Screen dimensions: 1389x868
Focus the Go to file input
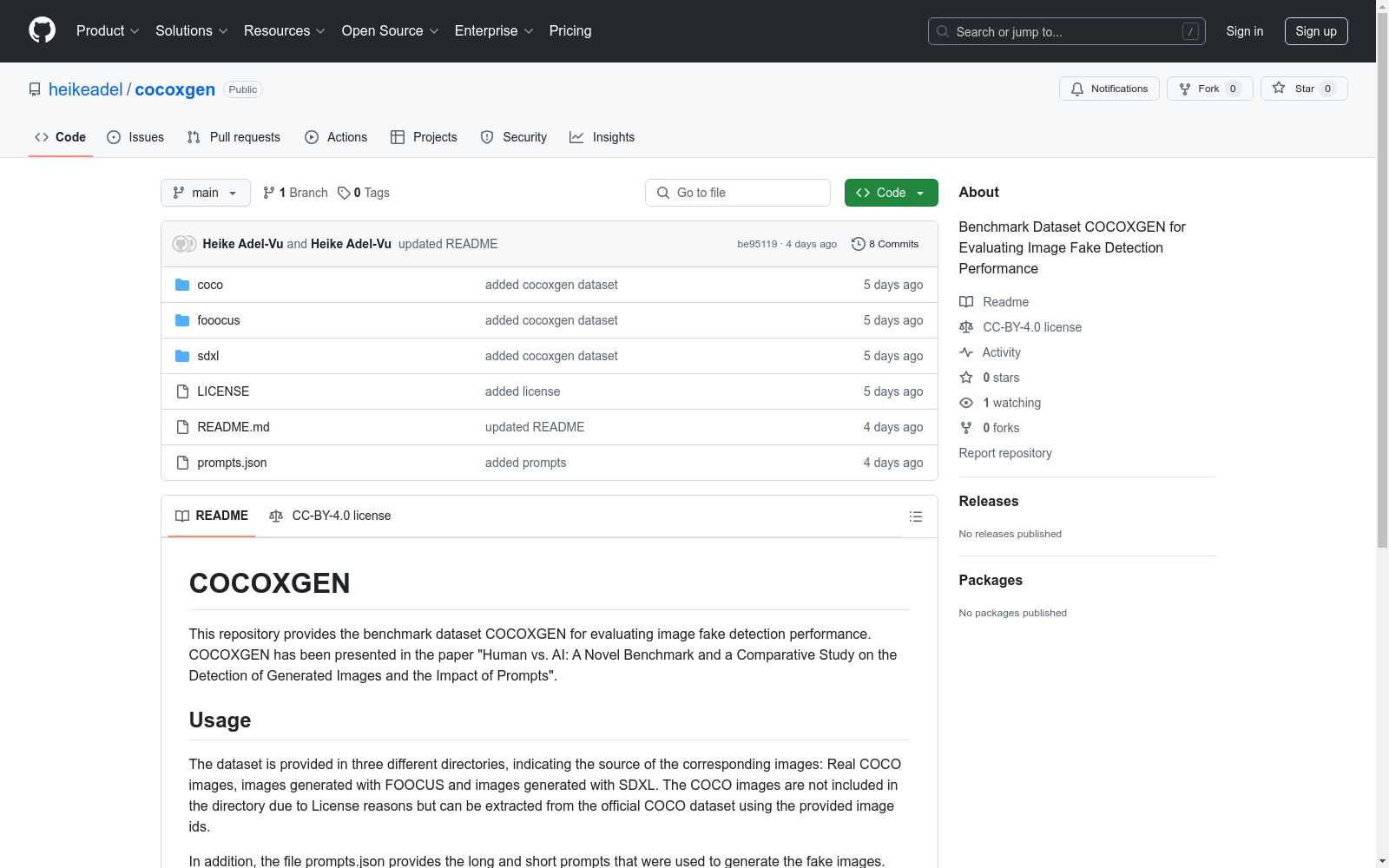pyautogui.click(x=738, y=193)
